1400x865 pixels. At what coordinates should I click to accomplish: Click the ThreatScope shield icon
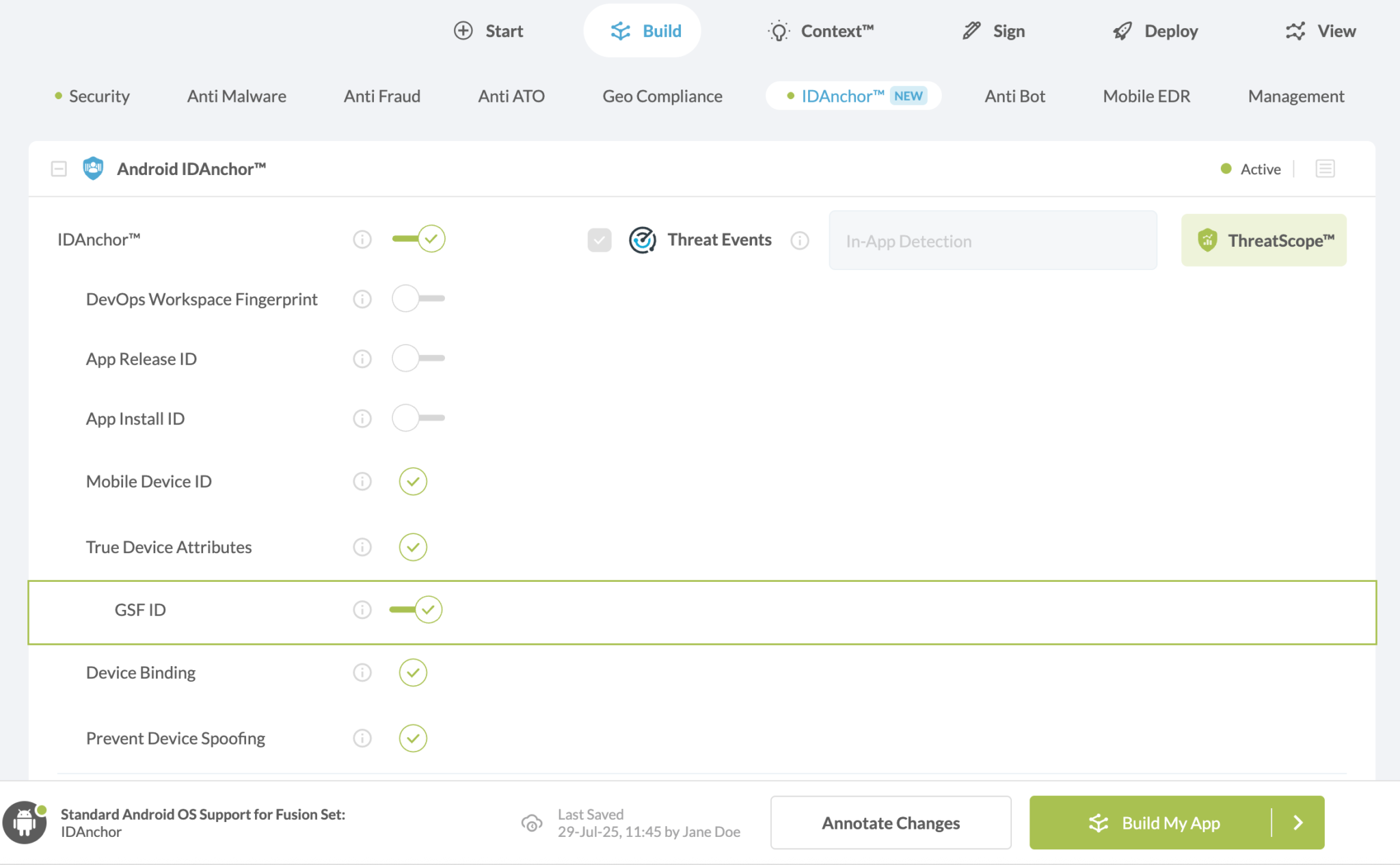1207,240
